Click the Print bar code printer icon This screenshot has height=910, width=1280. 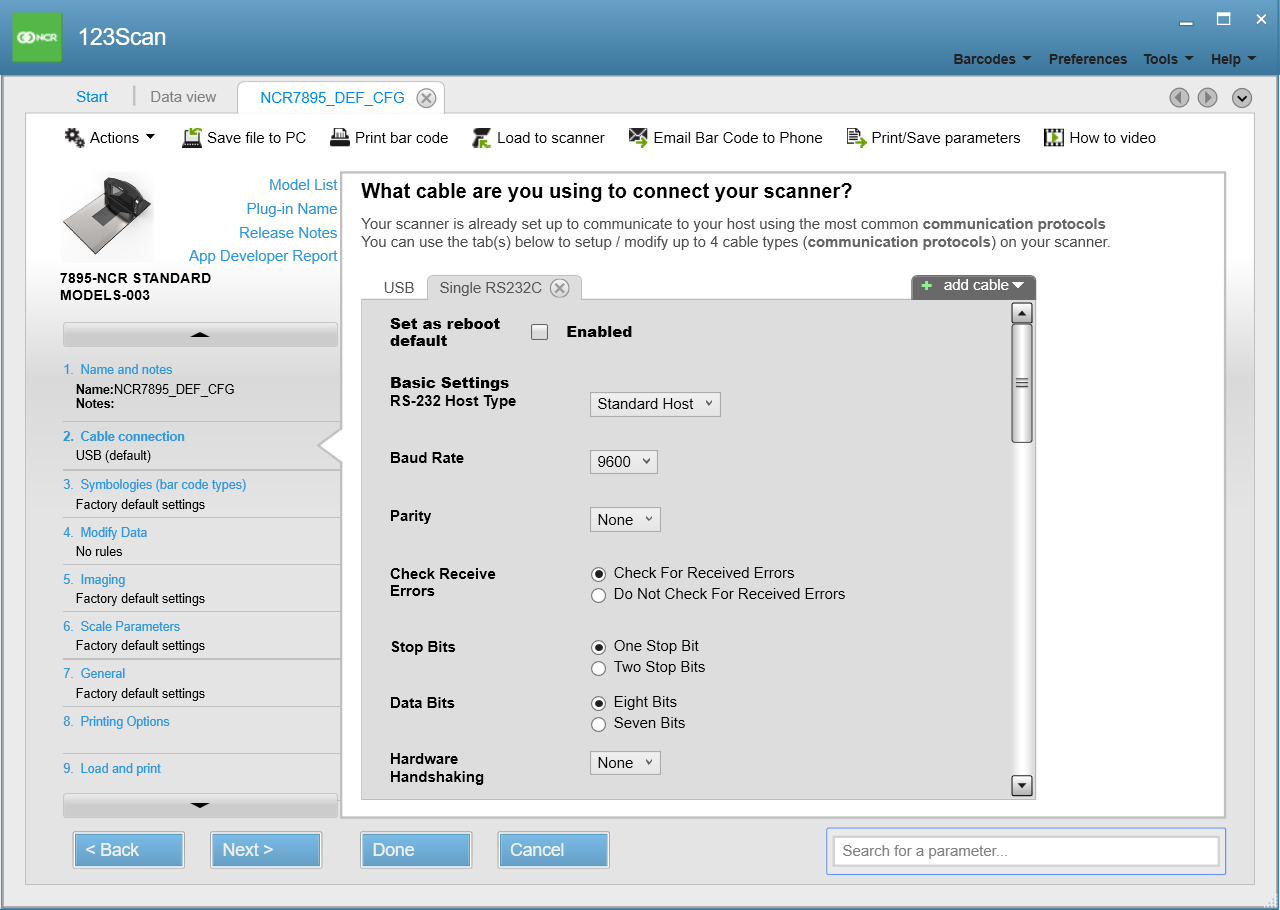340,137
